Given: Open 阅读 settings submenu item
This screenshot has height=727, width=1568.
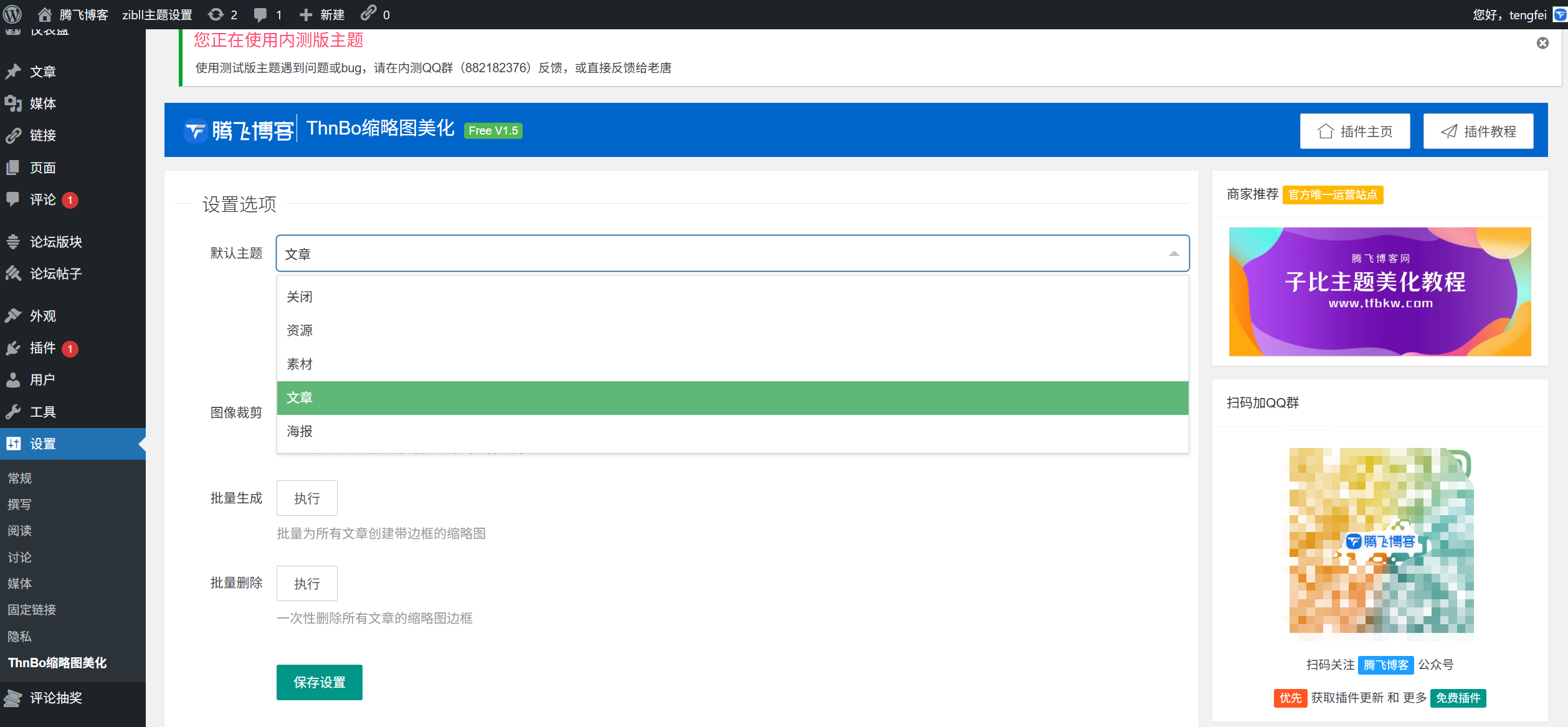Looking at the screenshot, I should click(x=19, y=531).
